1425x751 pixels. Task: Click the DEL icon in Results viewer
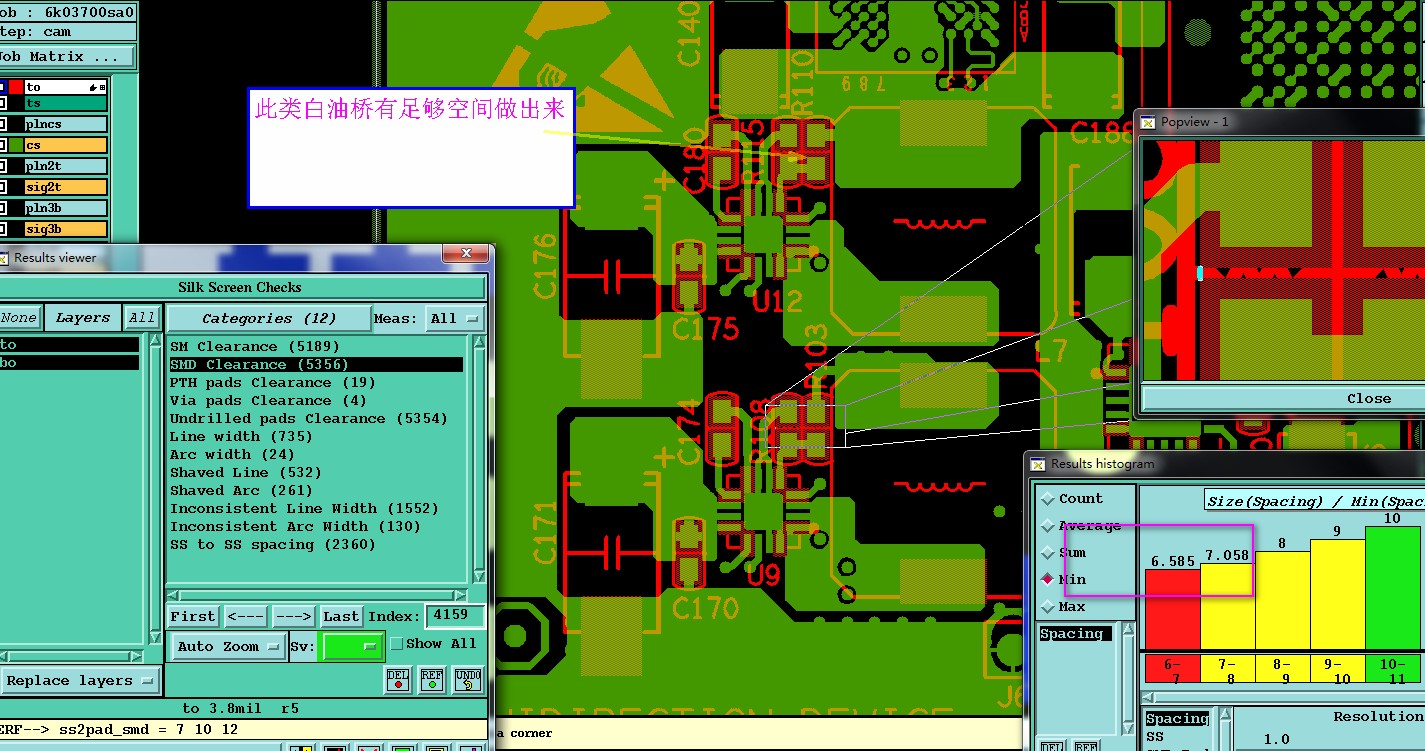(x=398, y=680)
